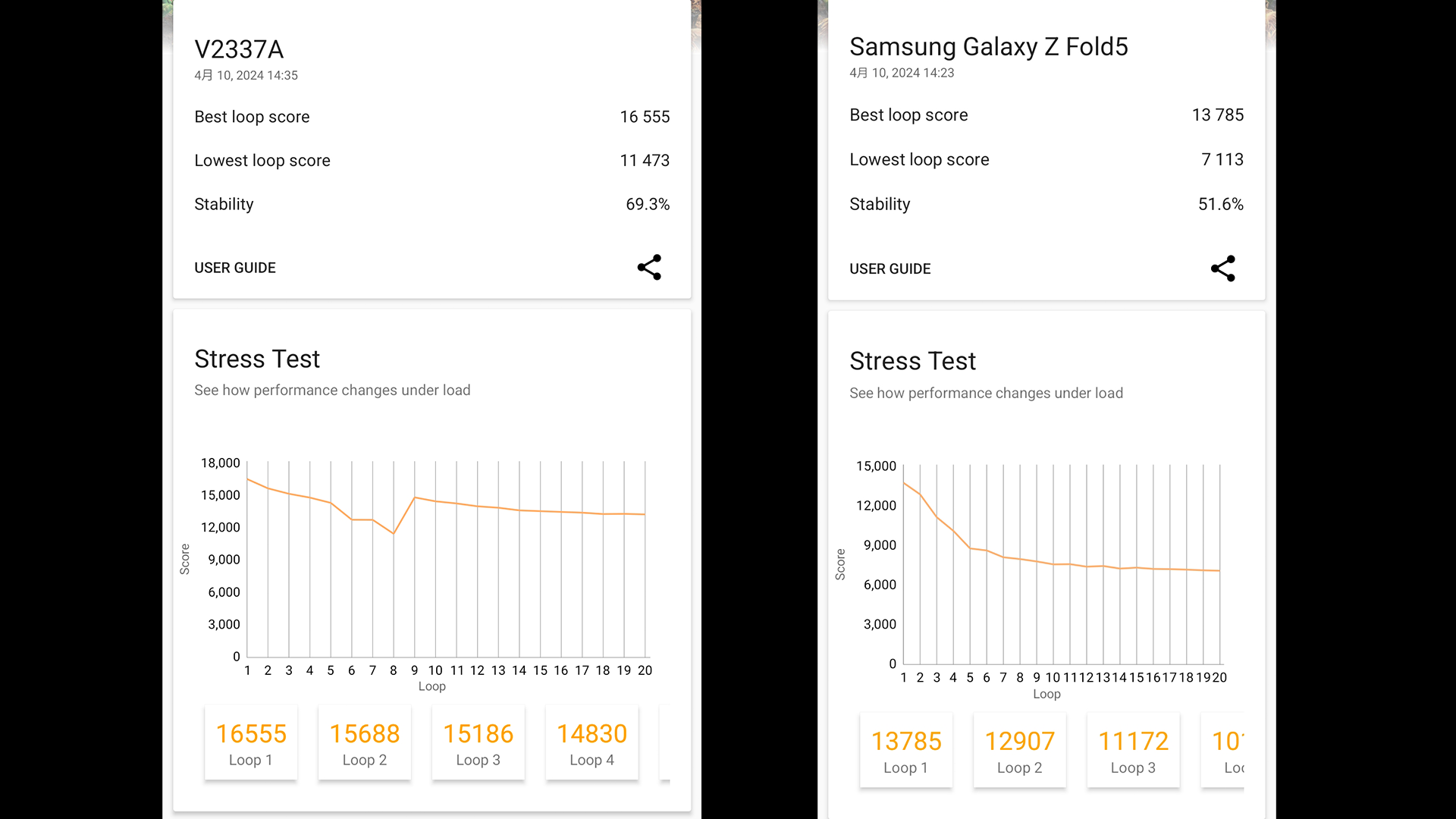Image resolution: width=1456 pixels, height=819 pixels.
Task: Click the V2337A Stability value 69.3%
Action: pyautogui.click(x=647, y=204)
